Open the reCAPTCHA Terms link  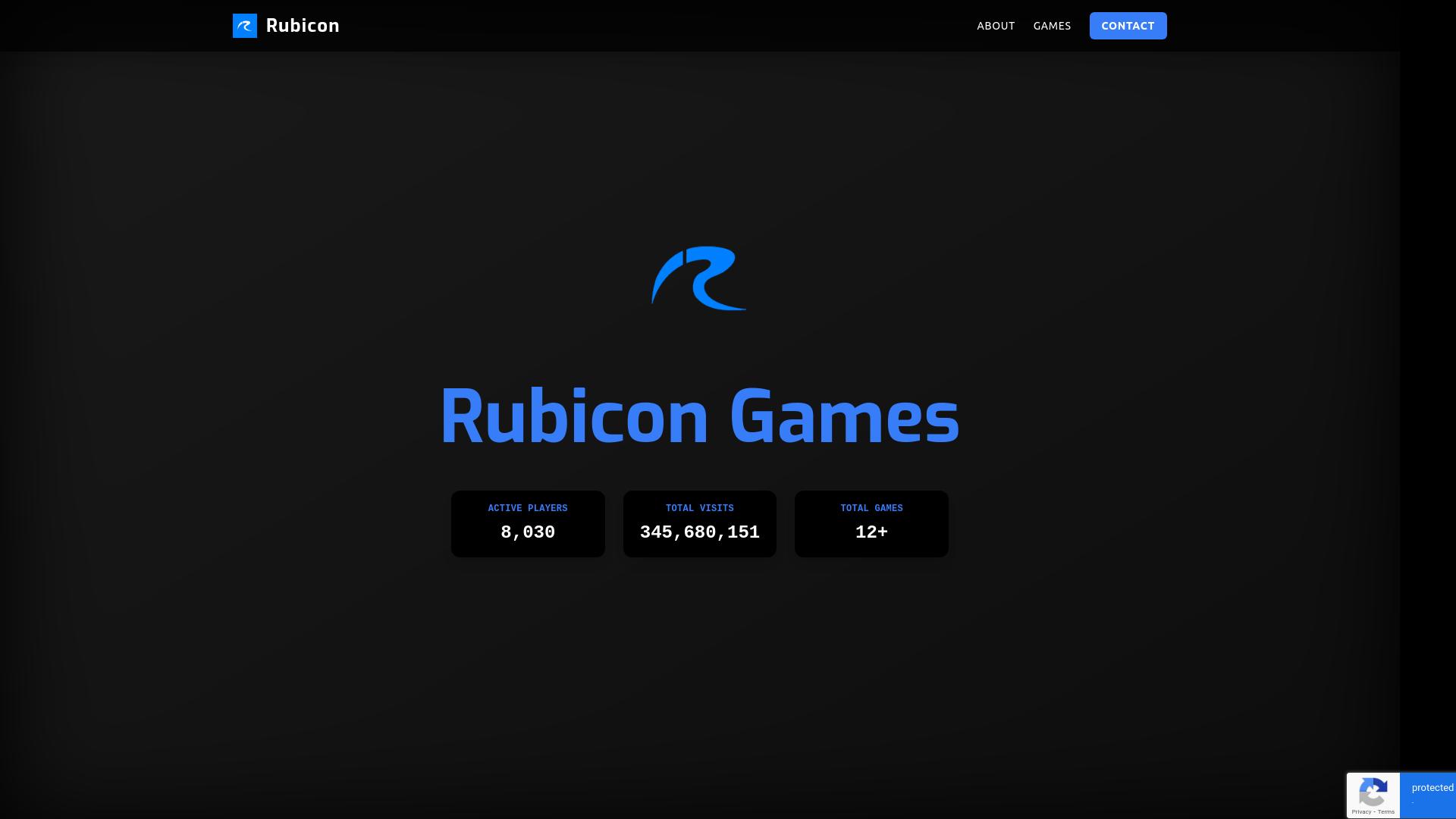[x=1385, y=810]
